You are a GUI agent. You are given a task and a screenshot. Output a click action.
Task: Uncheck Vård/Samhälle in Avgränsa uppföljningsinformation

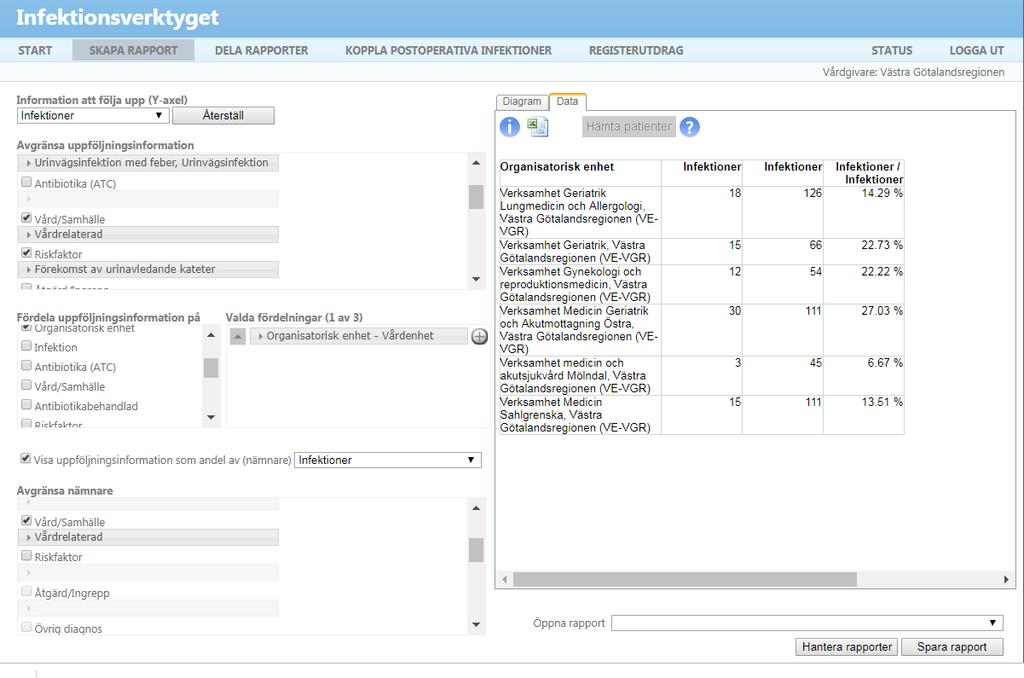27,218
